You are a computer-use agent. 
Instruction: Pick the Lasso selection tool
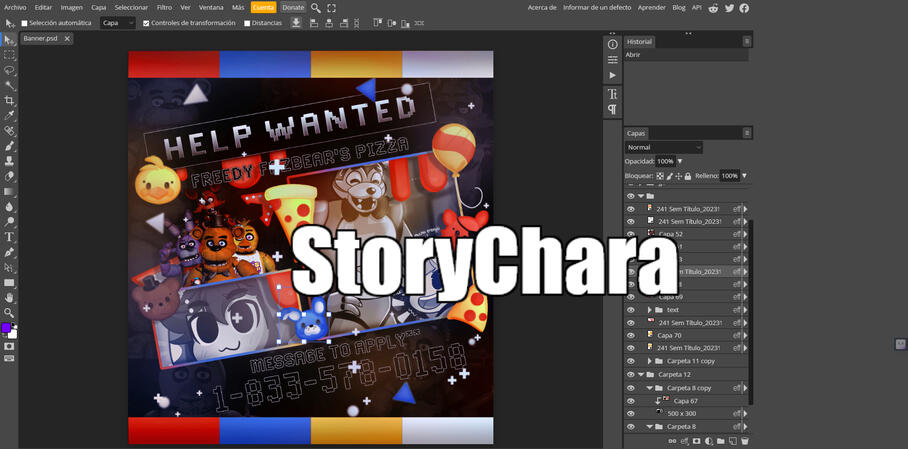(x=10, y=70)
